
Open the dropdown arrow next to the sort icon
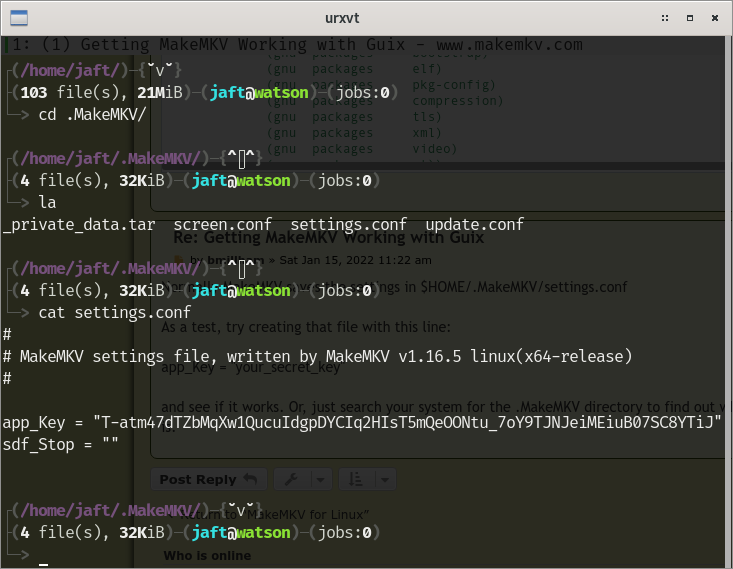pyautogui.click(x=385, y=479)
